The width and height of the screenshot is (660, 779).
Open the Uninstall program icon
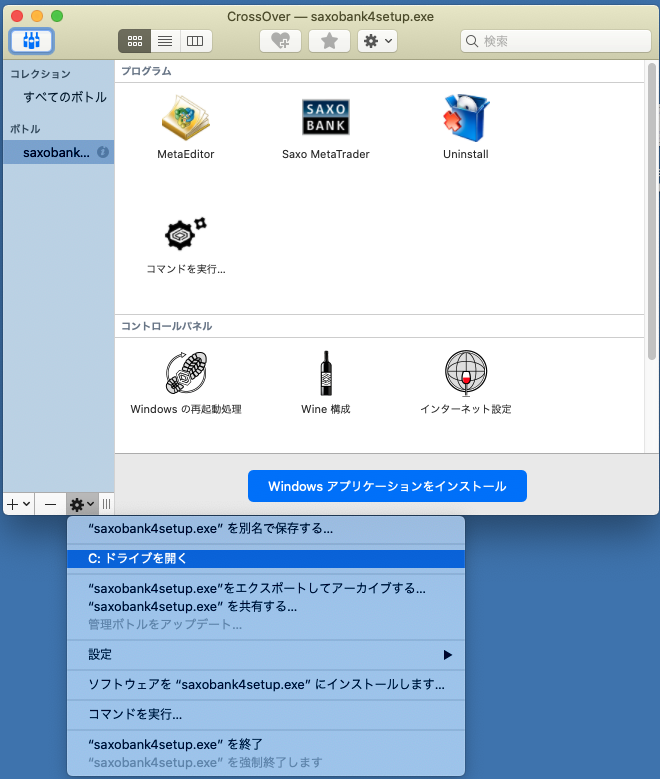point(466,118)
